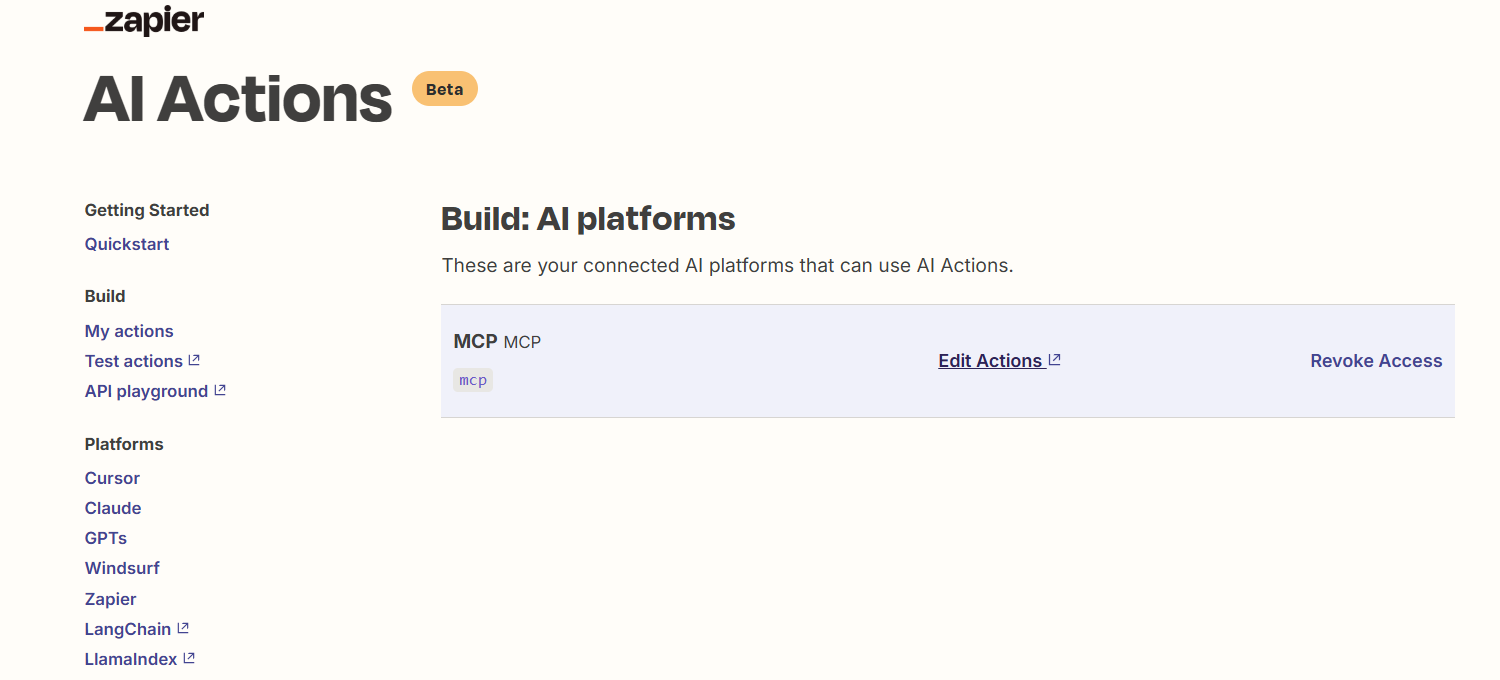Choose the GPTs platform
1500x680 pixels.
(x=106, y=538)
